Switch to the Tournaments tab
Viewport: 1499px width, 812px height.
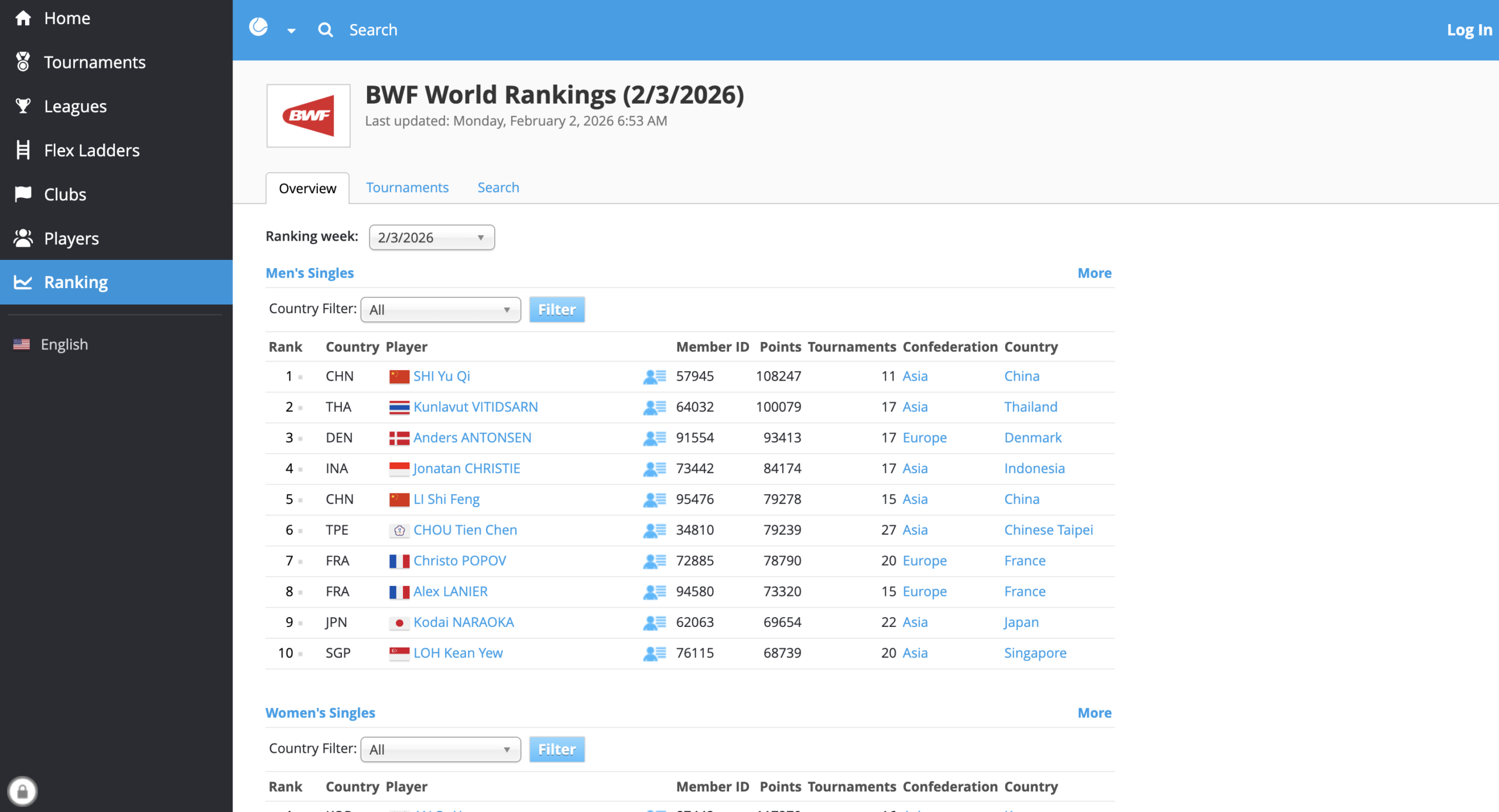407,187
